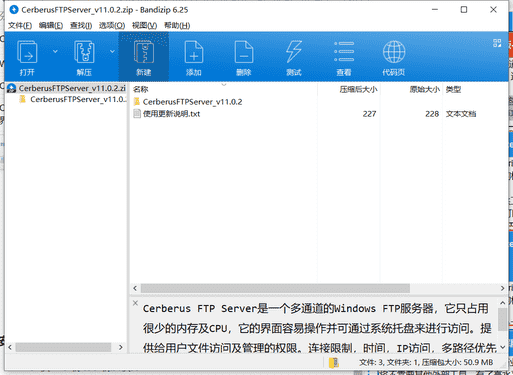The width and height of the screenshot is (513, 375).
Task: Click the View (查看) list icon
Action: pyautogui.click(x=344, y=52)
